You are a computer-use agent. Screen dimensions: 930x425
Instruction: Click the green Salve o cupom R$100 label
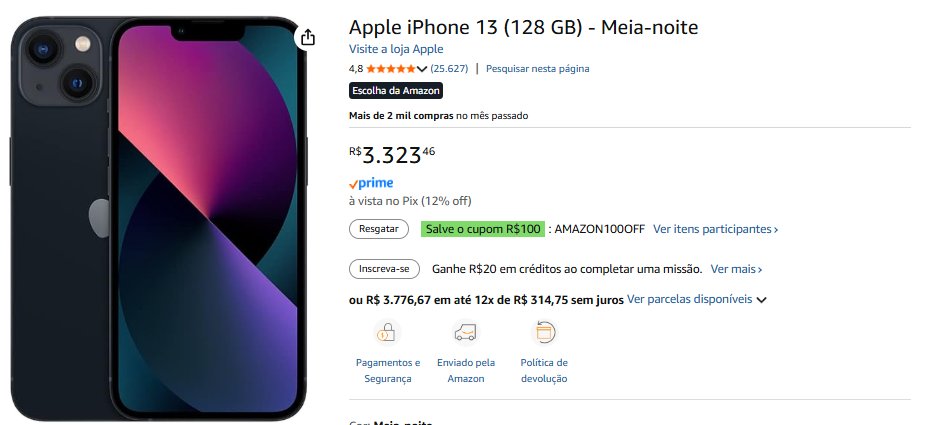[x=483, y=229]
